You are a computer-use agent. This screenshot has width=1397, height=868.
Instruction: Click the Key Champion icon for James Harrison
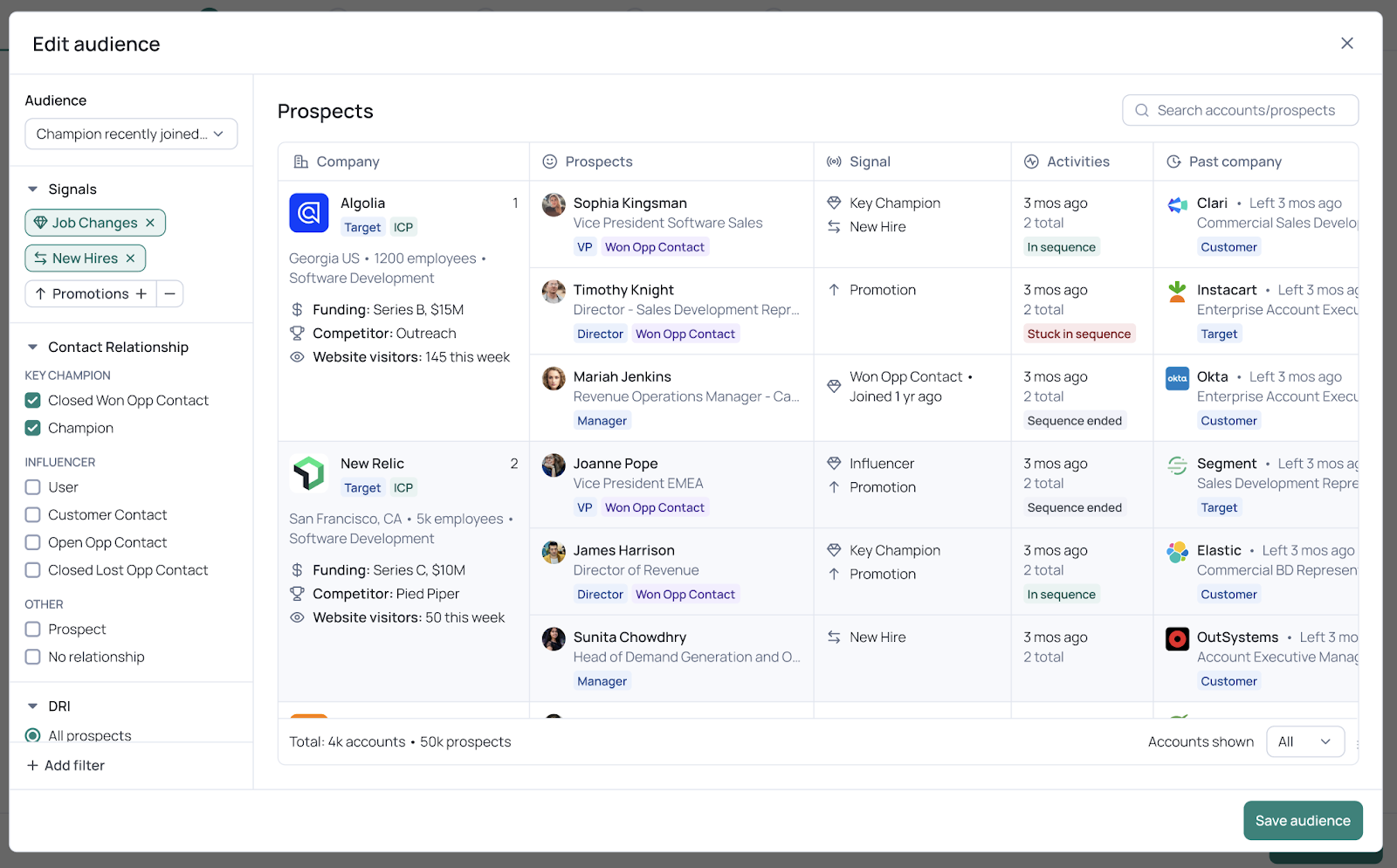tap(834, 550)
